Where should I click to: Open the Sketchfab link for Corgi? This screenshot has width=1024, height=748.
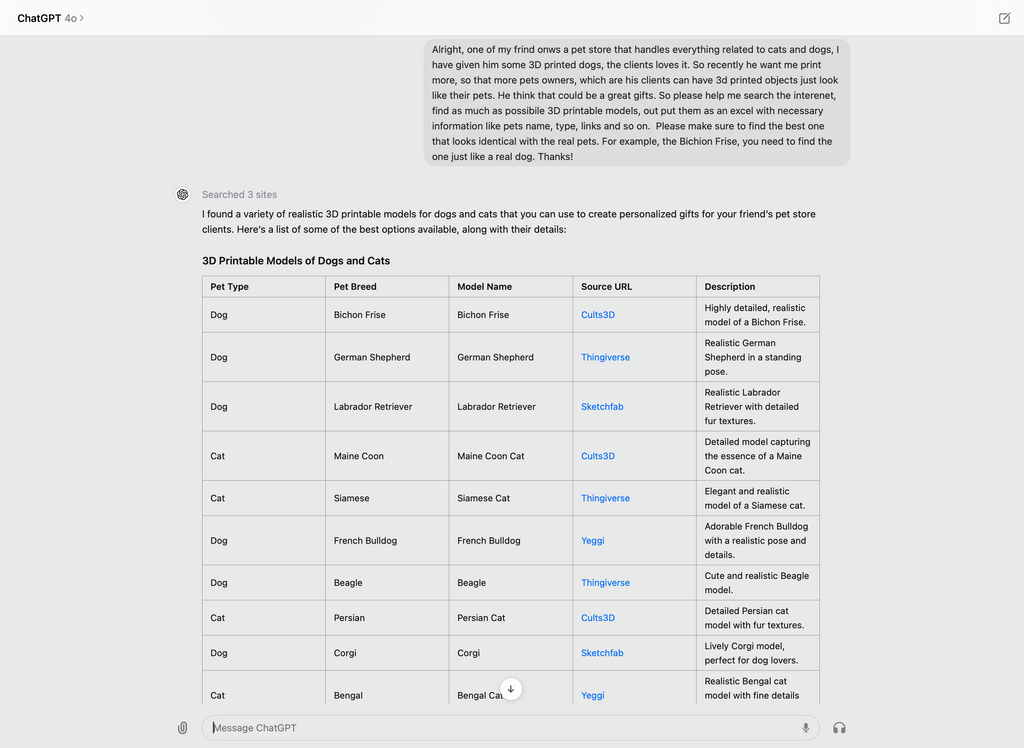pyautogui.click(x=602, y=653)
